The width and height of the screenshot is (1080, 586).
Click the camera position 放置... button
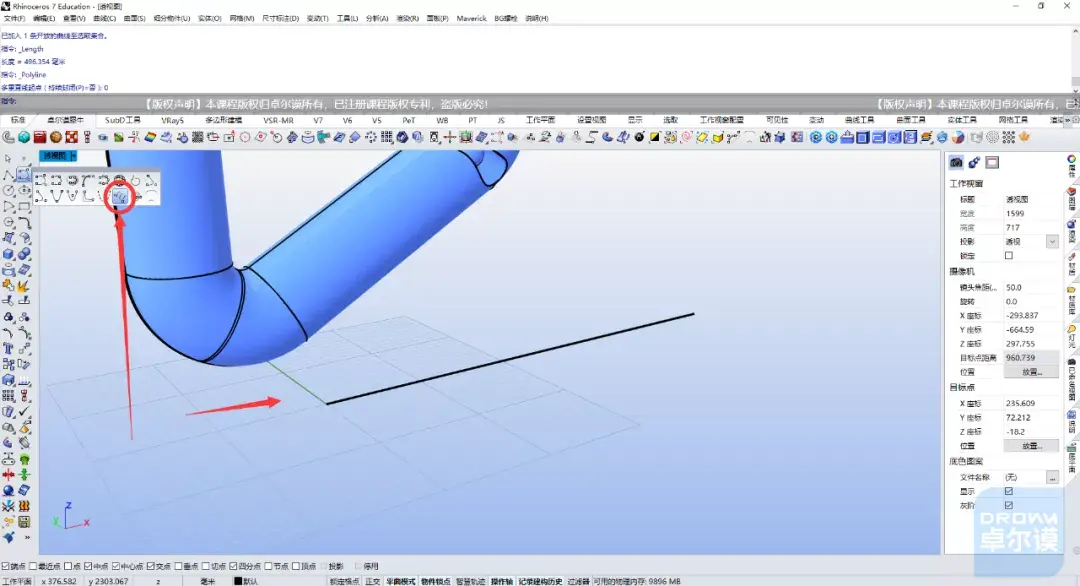point(1031,372)
